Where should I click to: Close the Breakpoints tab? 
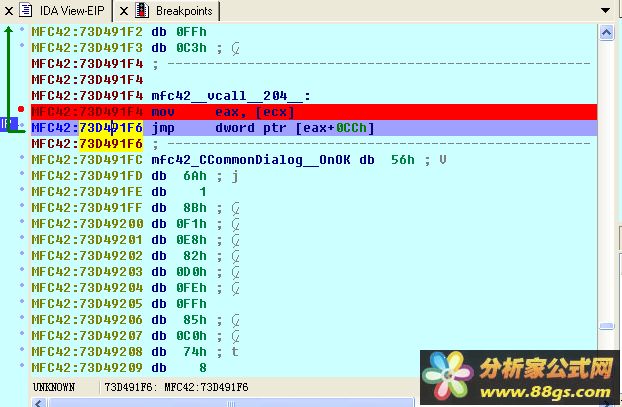pyautogui.click(x=124, y=11)
